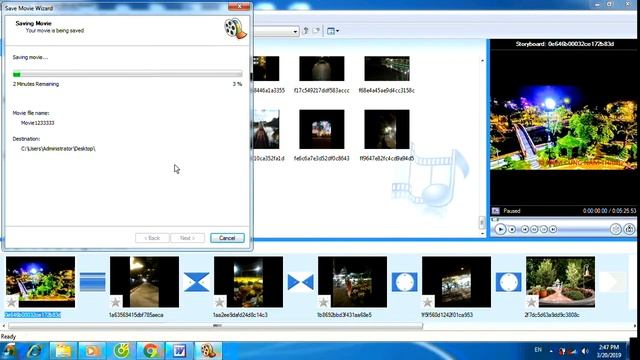Screen dimensions: 640x360
Task: Click the effect star on clip 1aa2ee9dafd24d8c14c3
Action: (x=220, y=302)
